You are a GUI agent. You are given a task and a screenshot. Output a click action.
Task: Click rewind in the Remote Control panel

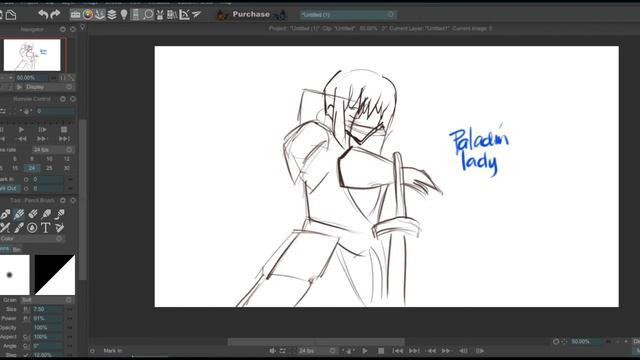click(x=22, y=139)
